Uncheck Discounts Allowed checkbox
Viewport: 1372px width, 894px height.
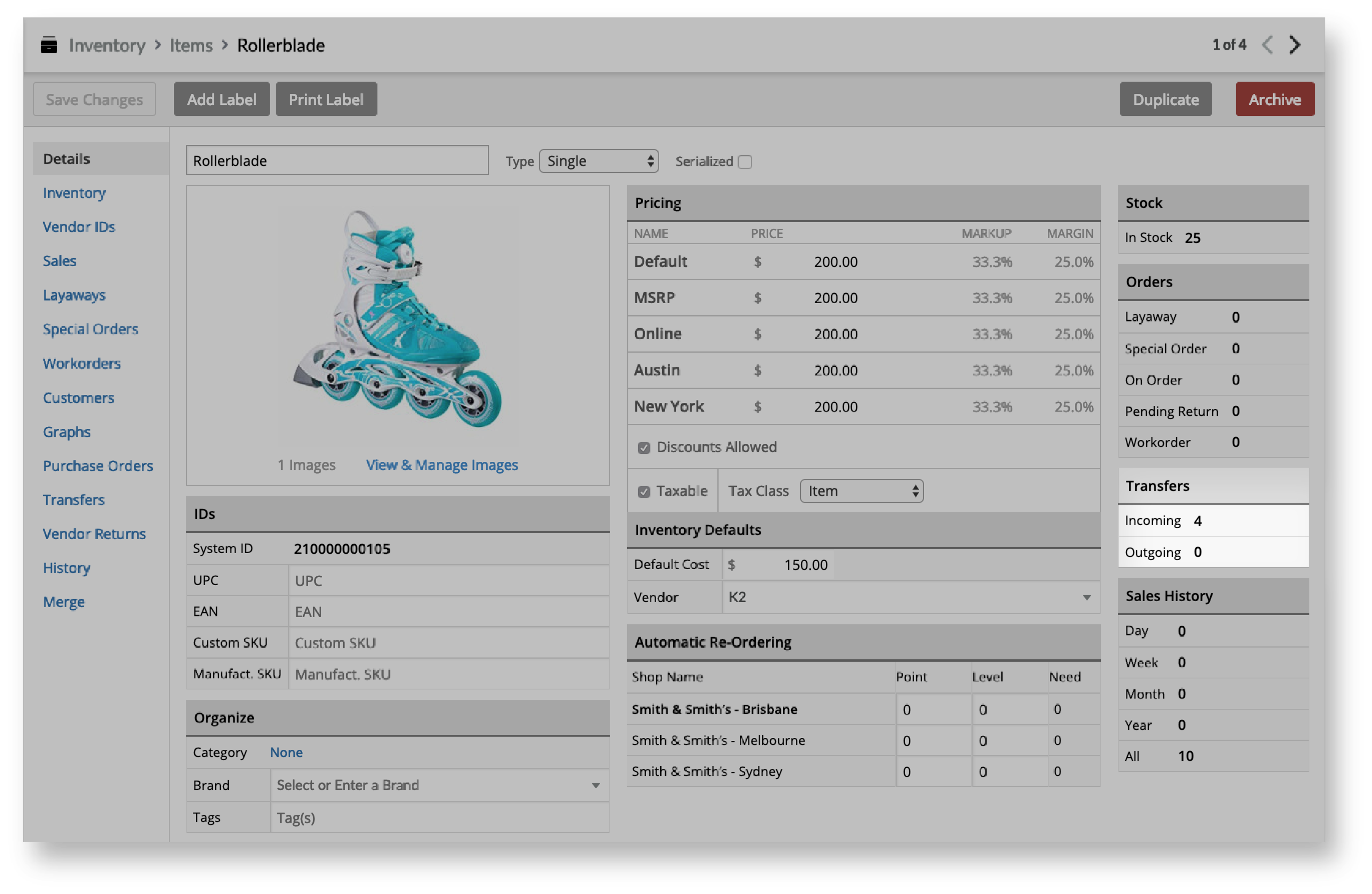644,447
